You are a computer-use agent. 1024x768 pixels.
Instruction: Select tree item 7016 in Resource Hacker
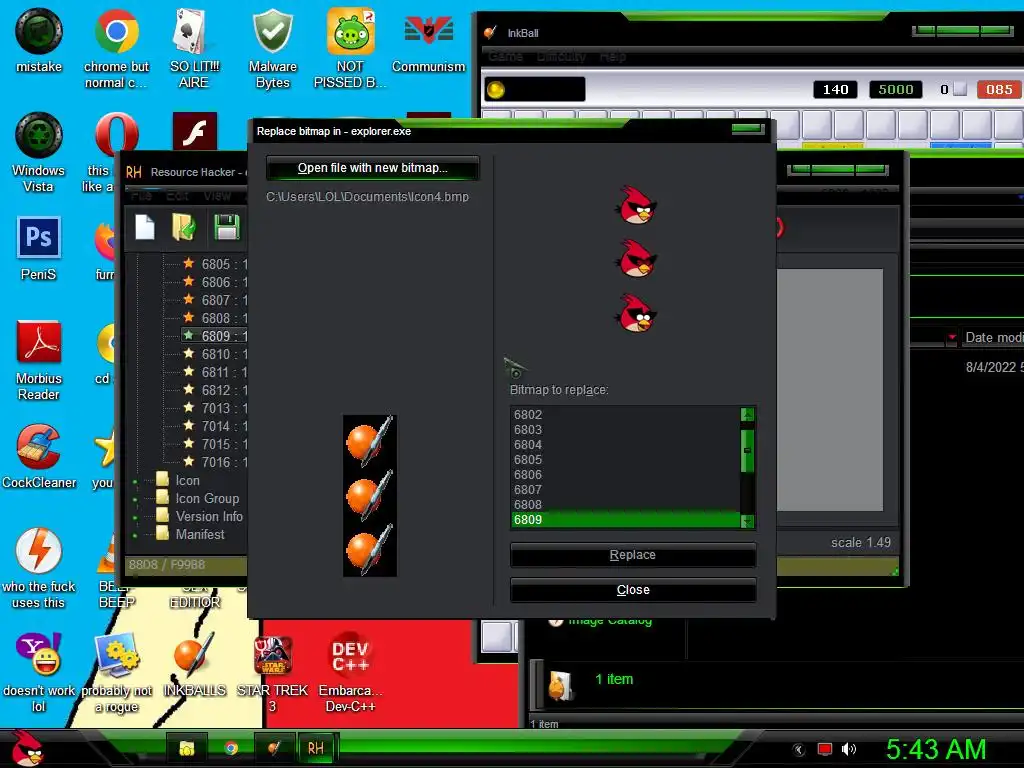pyautogui.click(x=216, y=462)
